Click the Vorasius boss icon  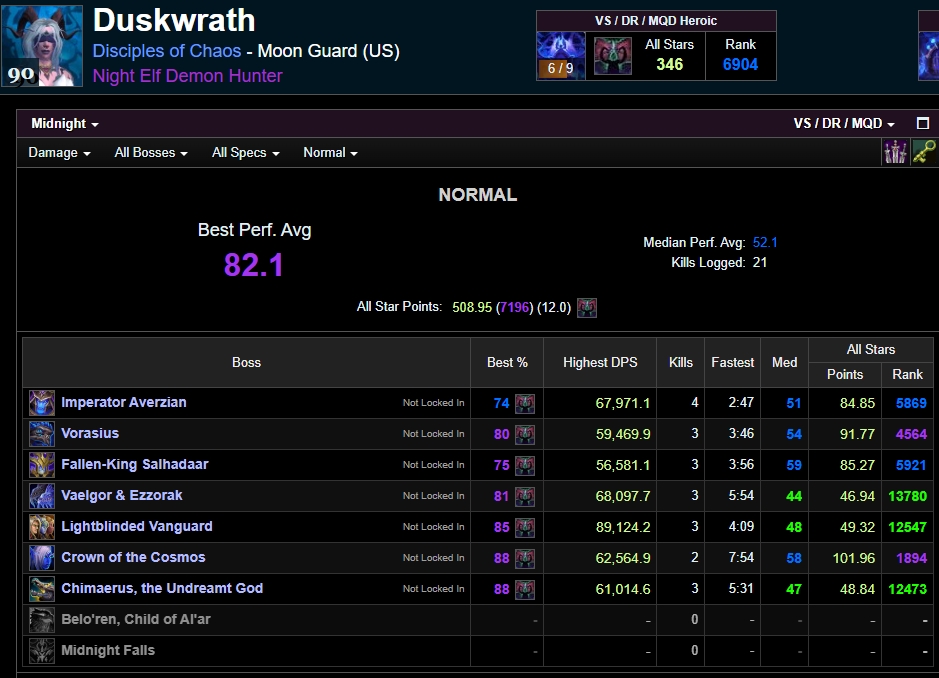click(x=42, y=434)
